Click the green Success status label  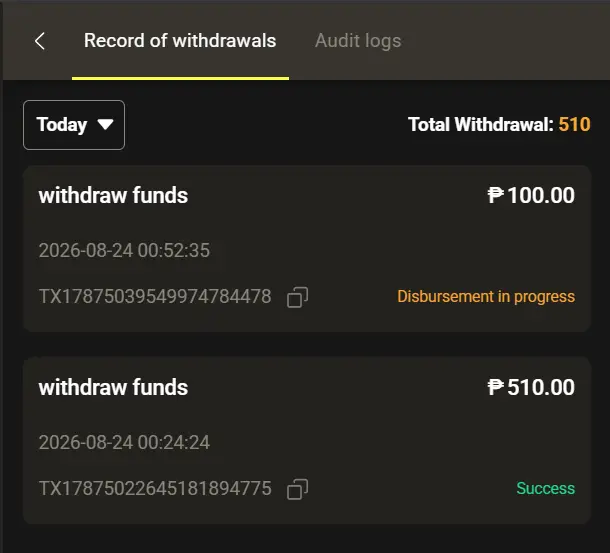click(545, 488)
